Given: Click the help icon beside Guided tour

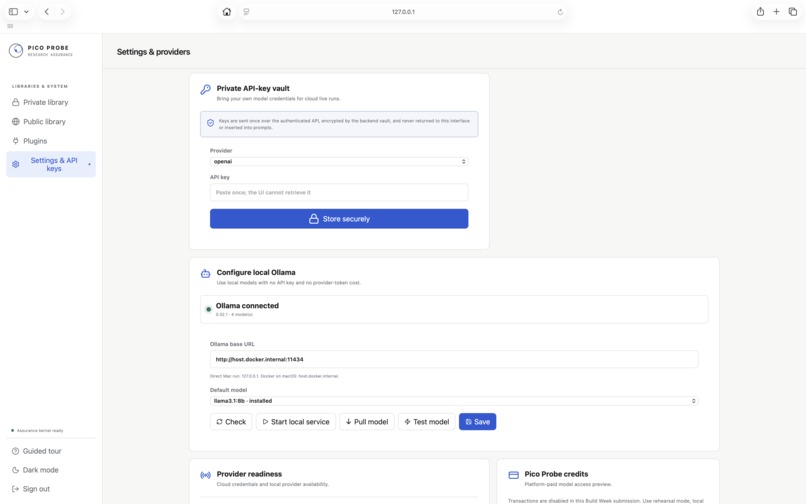Looking at the screenshot, I should (x=15, y=451).
